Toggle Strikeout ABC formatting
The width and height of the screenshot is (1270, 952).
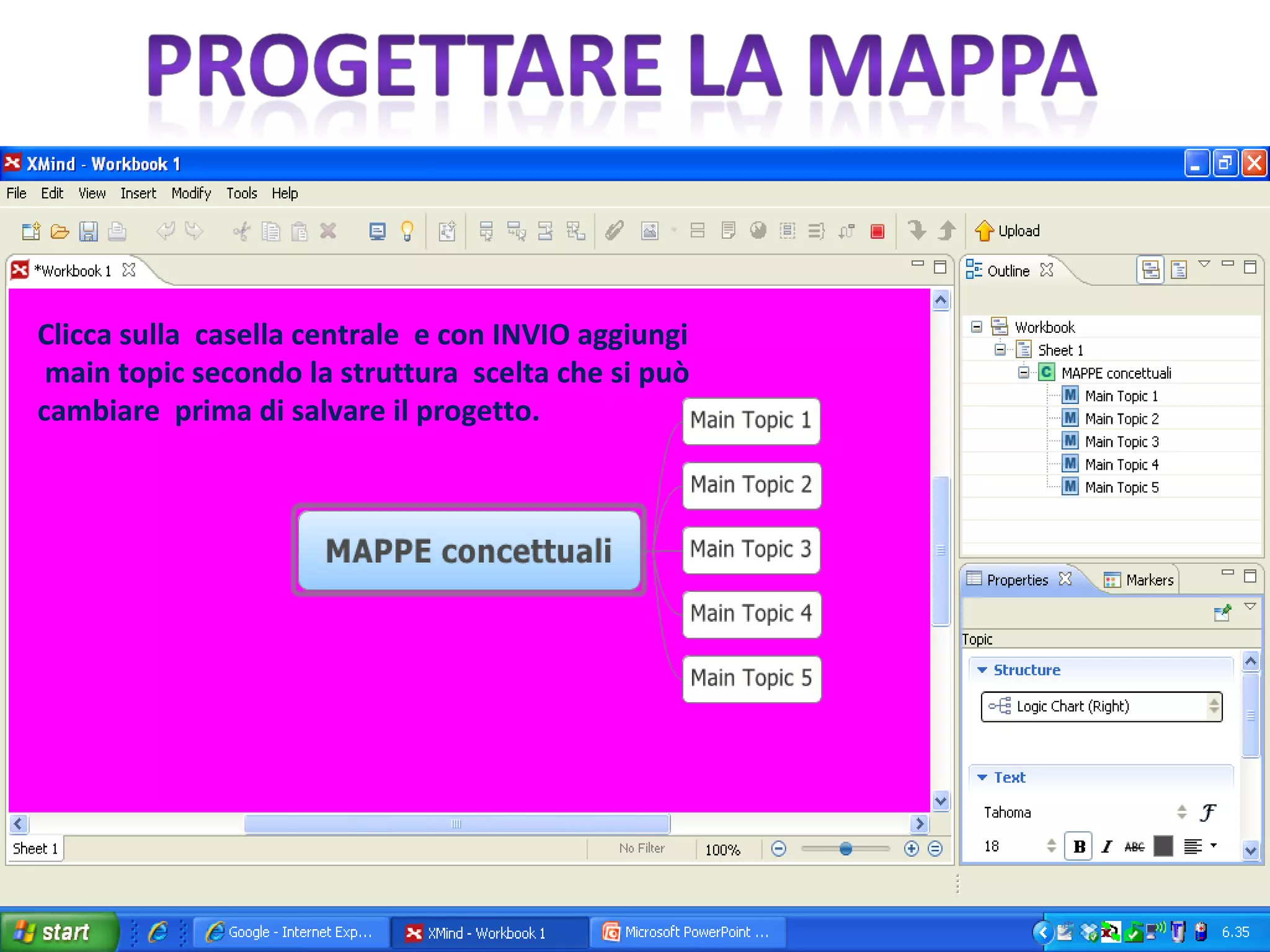point(1134,847)
